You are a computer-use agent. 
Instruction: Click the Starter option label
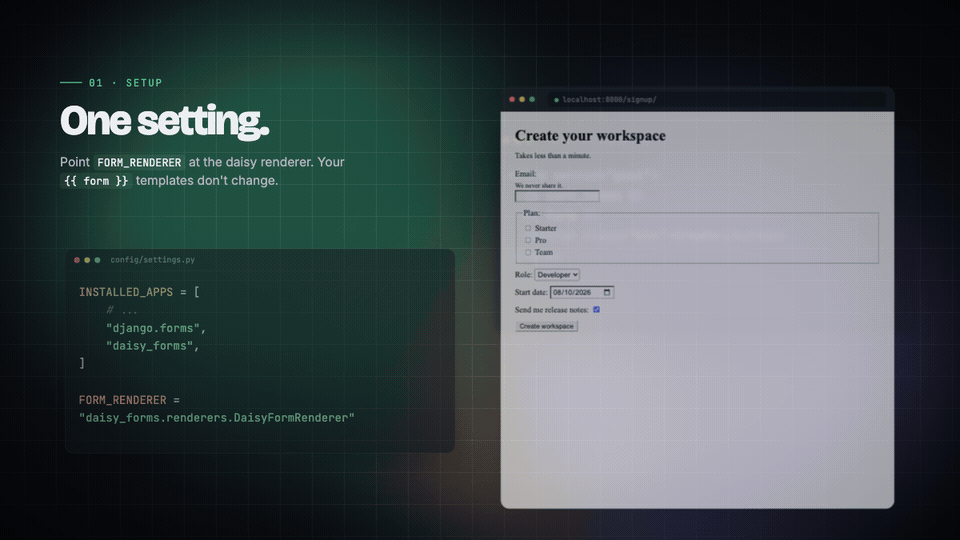(x=546, y=228)
